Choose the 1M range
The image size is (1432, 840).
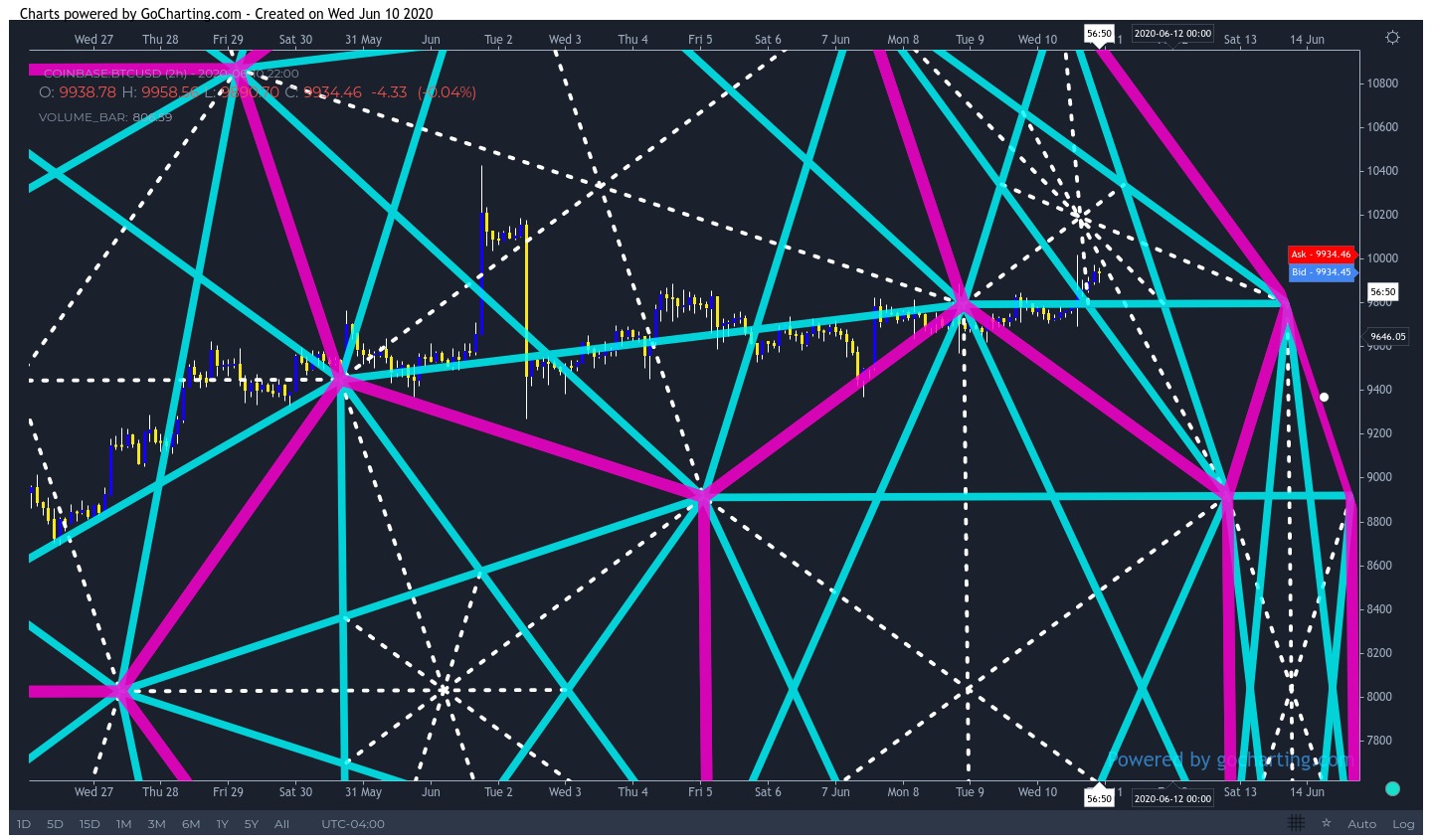click(123, 824)
